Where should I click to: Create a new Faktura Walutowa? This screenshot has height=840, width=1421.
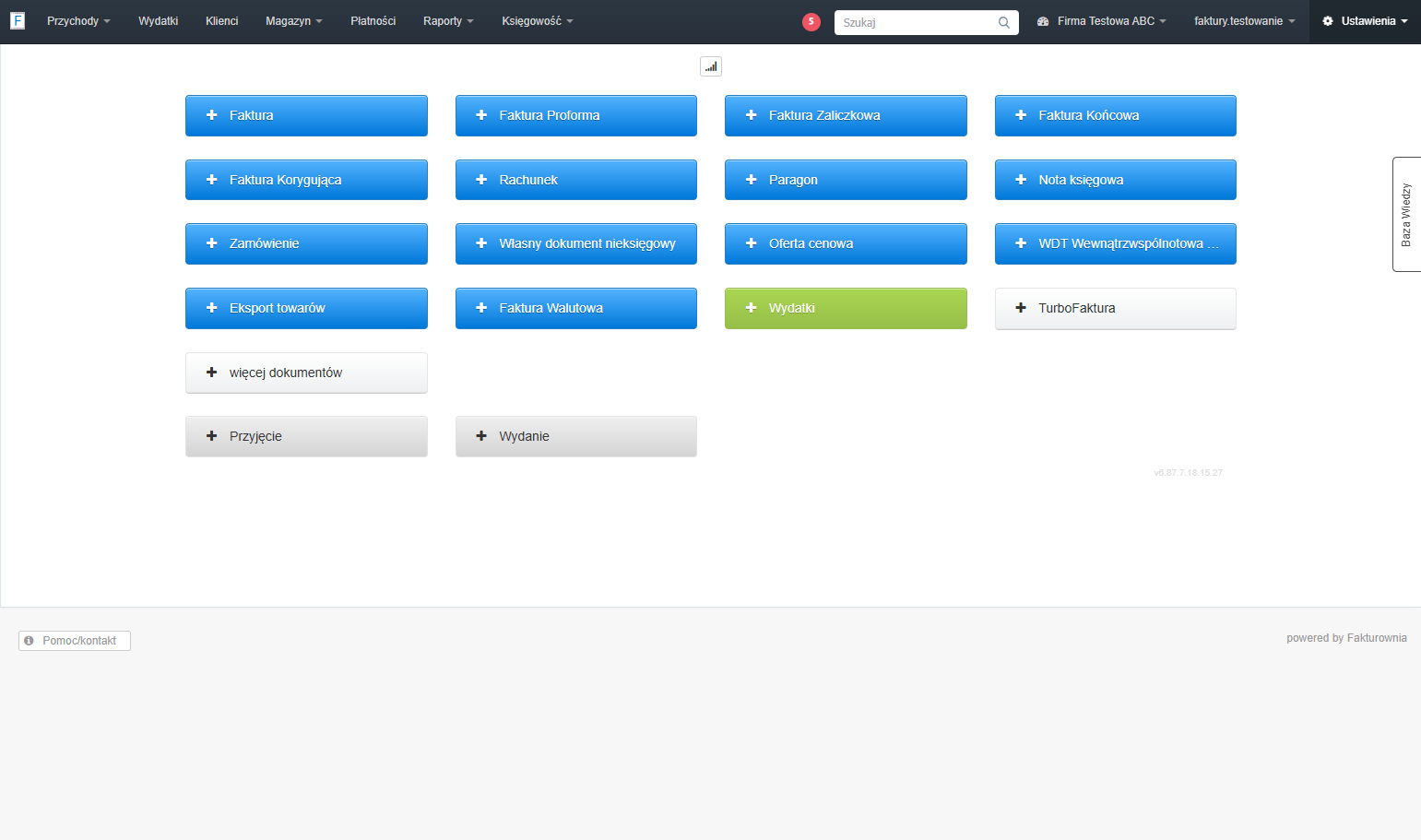point(576,308)
